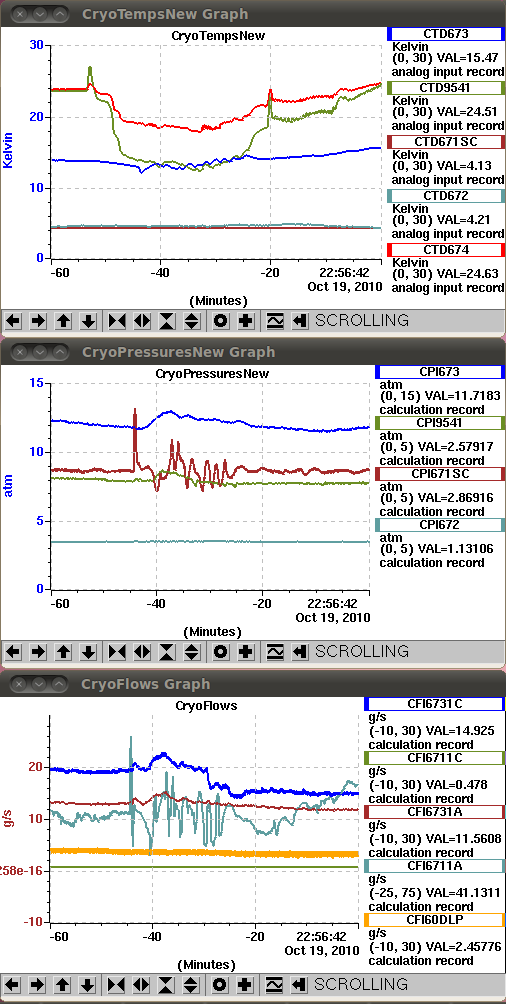Compress vertical axis in CryoFlows Graph toolbar
The height and width of the screenshot is (1004, 506).
[x=167, y=984]
